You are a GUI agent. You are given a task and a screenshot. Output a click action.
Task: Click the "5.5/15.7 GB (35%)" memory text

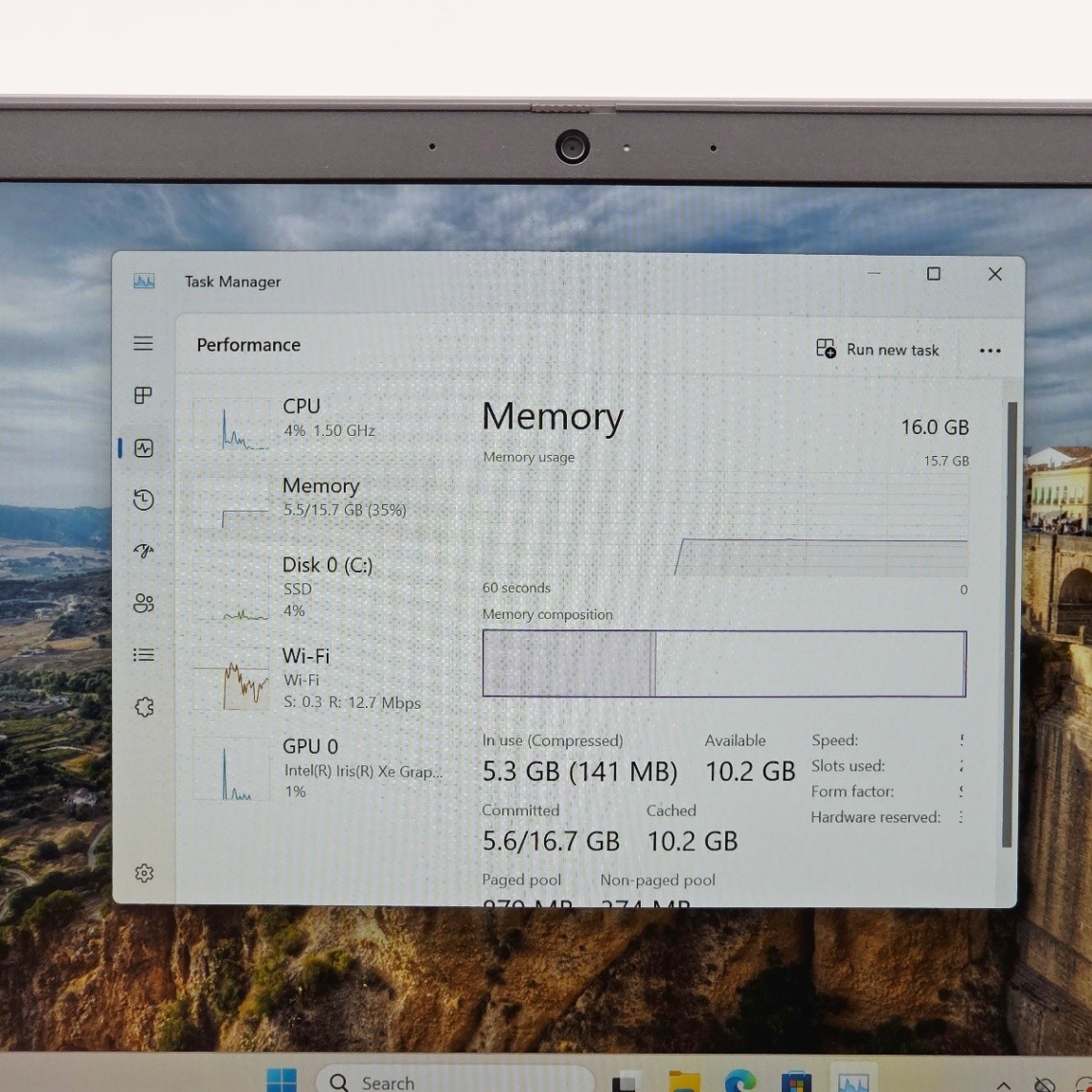[345, 510]
